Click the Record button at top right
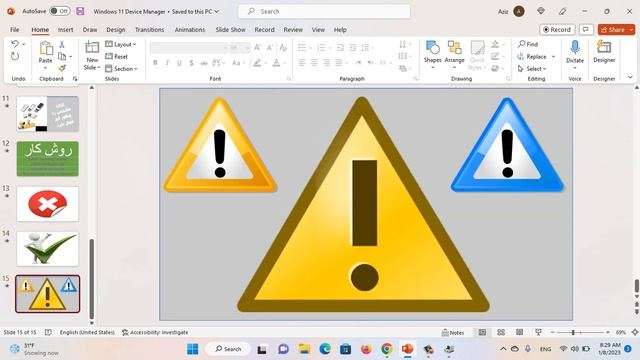 [557, 29]
